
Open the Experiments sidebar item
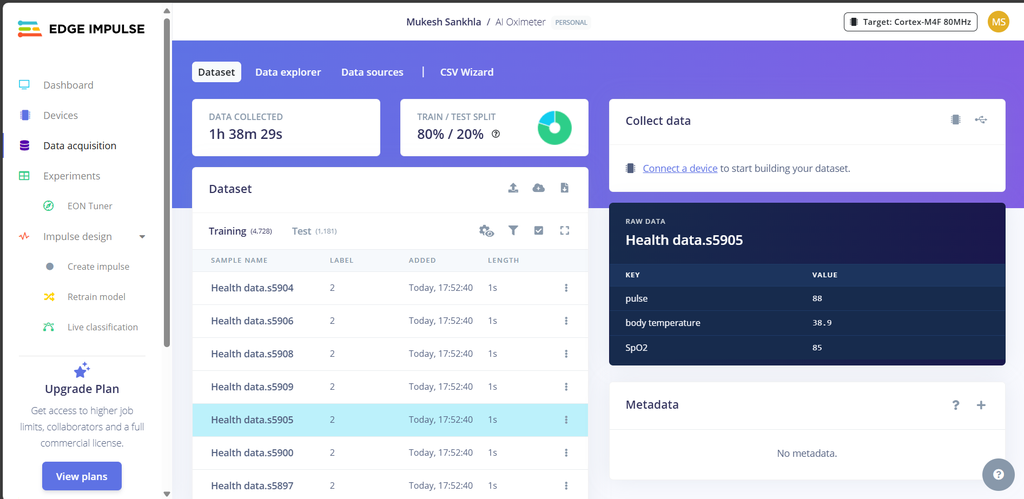point(71,176)
